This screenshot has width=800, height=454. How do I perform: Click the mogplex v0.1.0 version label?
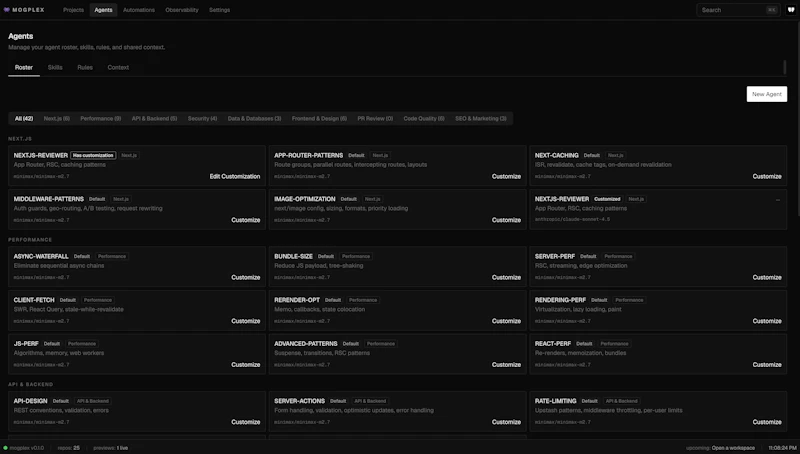click(27, 448)
